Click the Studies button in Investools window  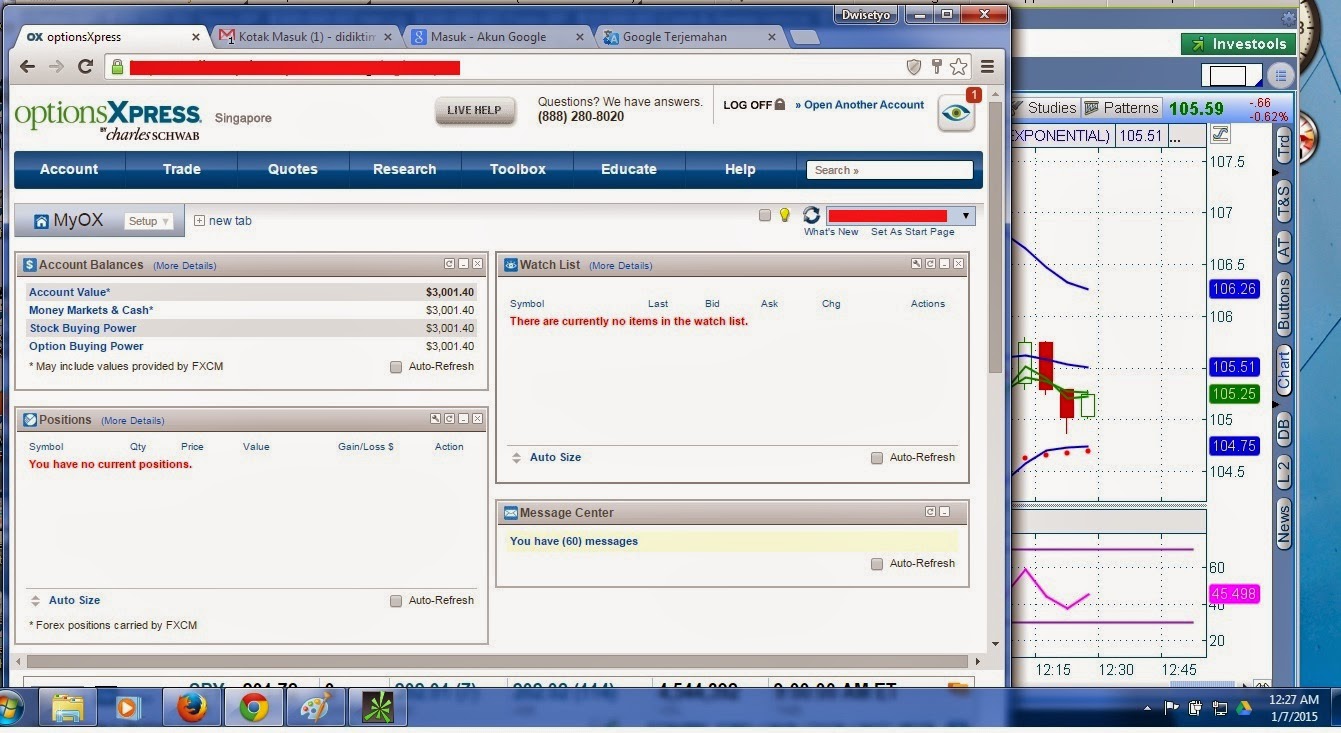tap(1043, 108)
